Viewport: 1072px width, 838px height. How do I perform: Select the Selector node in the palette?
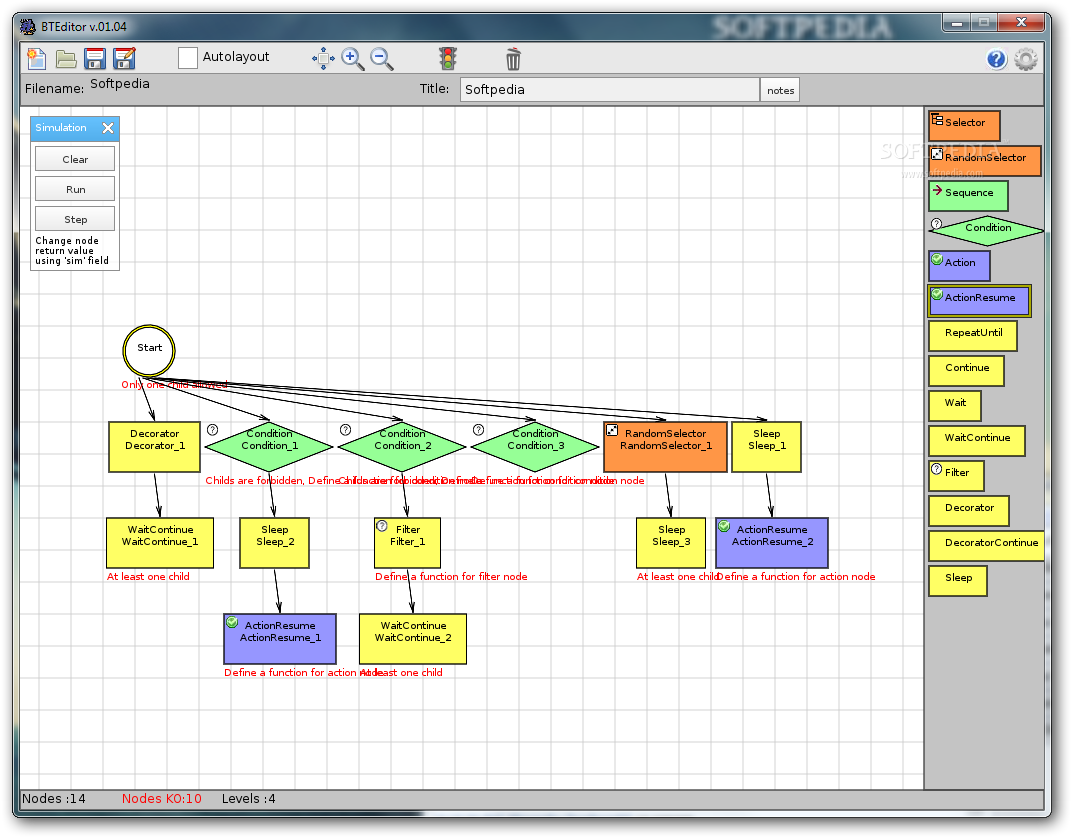(x=964, y=126)
